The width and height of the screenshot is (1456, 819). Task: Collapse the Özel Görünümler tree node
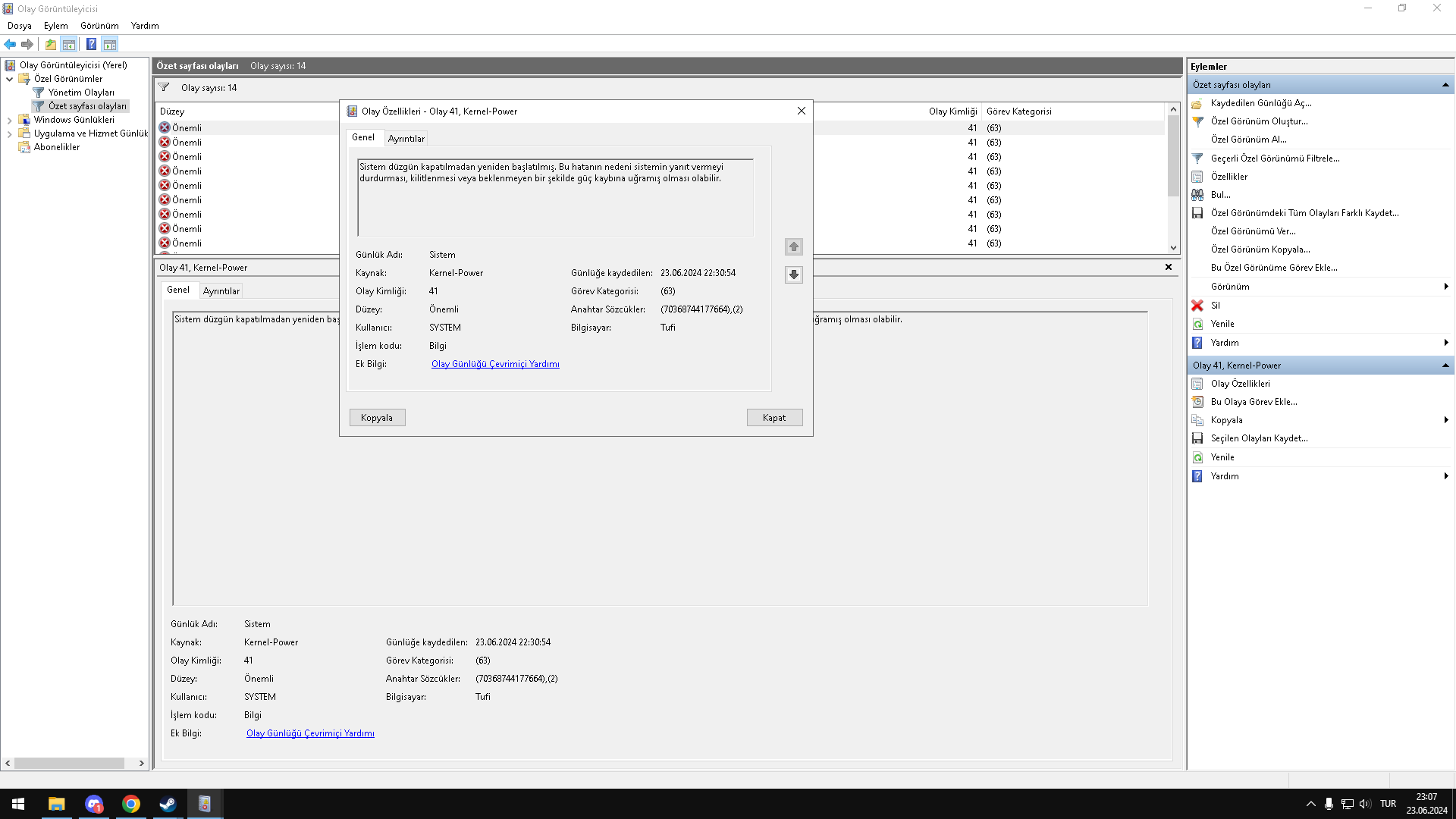click(9, 79)
